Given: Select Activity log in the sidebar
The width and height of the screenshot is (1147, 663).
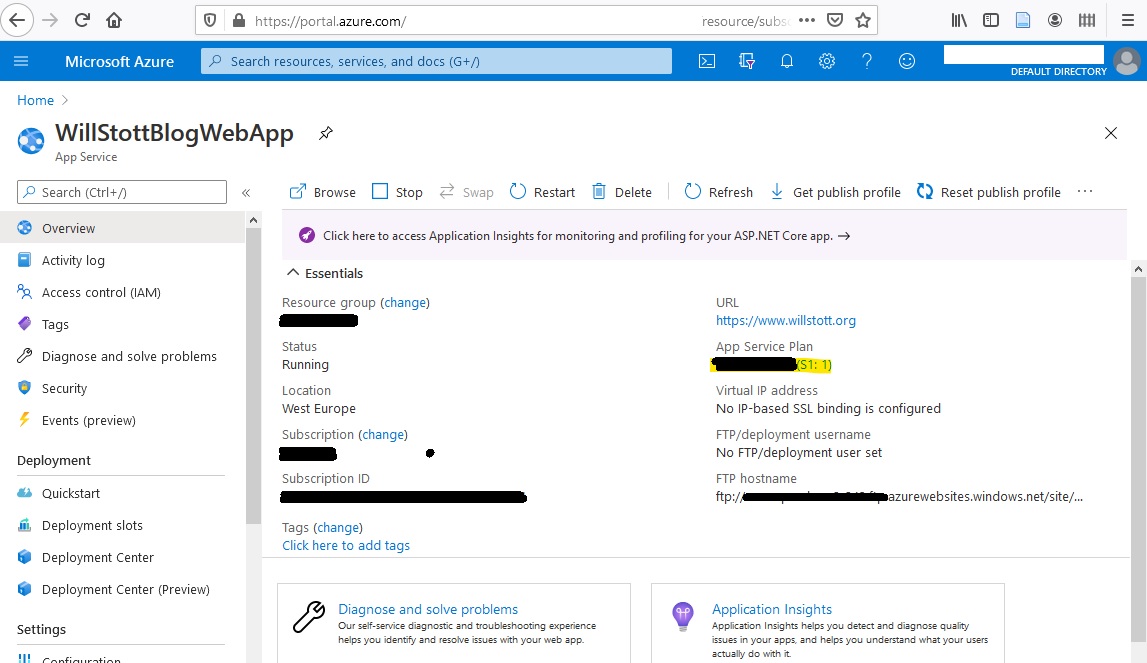Looking at the screenshot, I should point(75,260).
